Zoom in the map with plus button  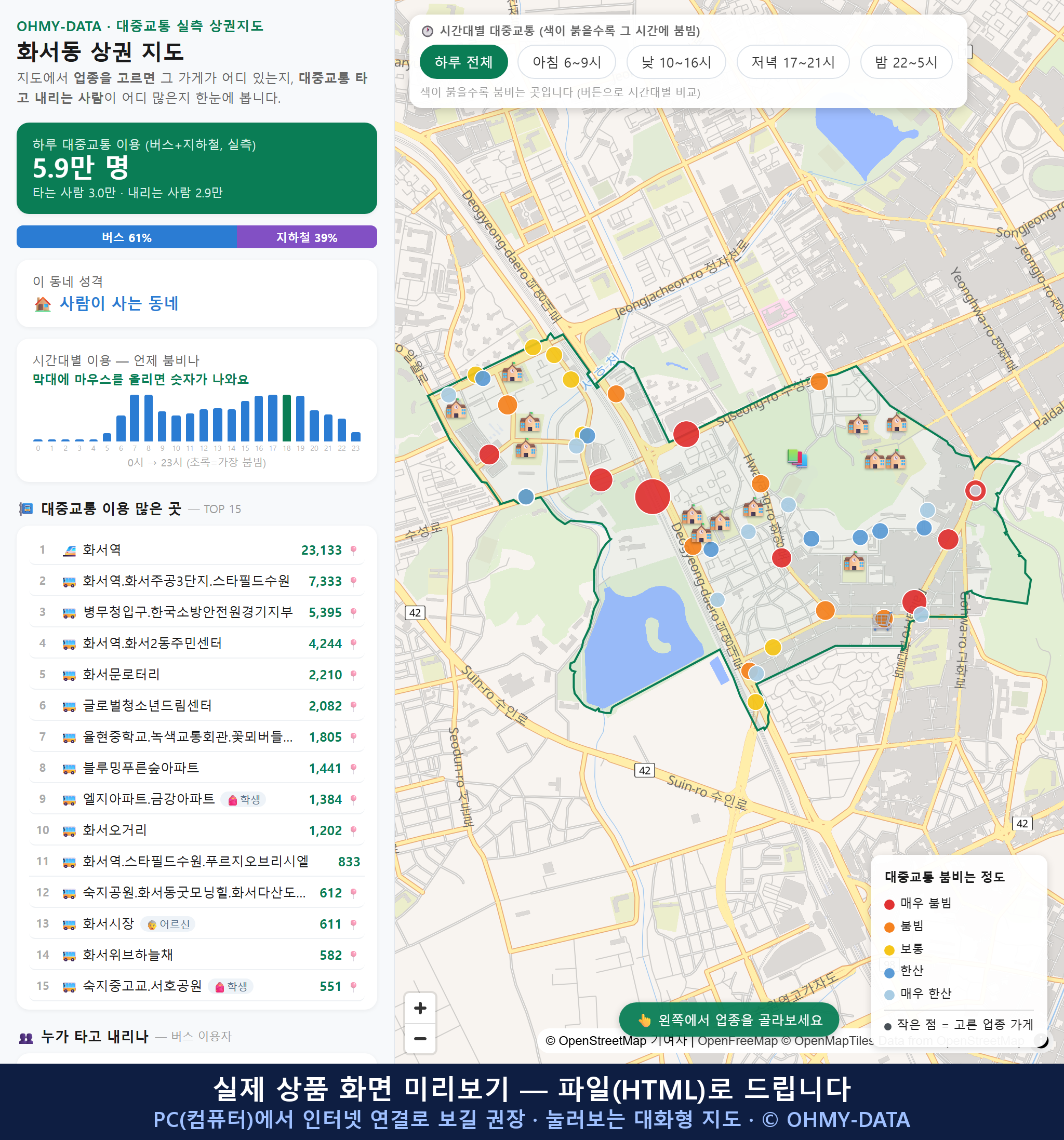click(420, 1008)
